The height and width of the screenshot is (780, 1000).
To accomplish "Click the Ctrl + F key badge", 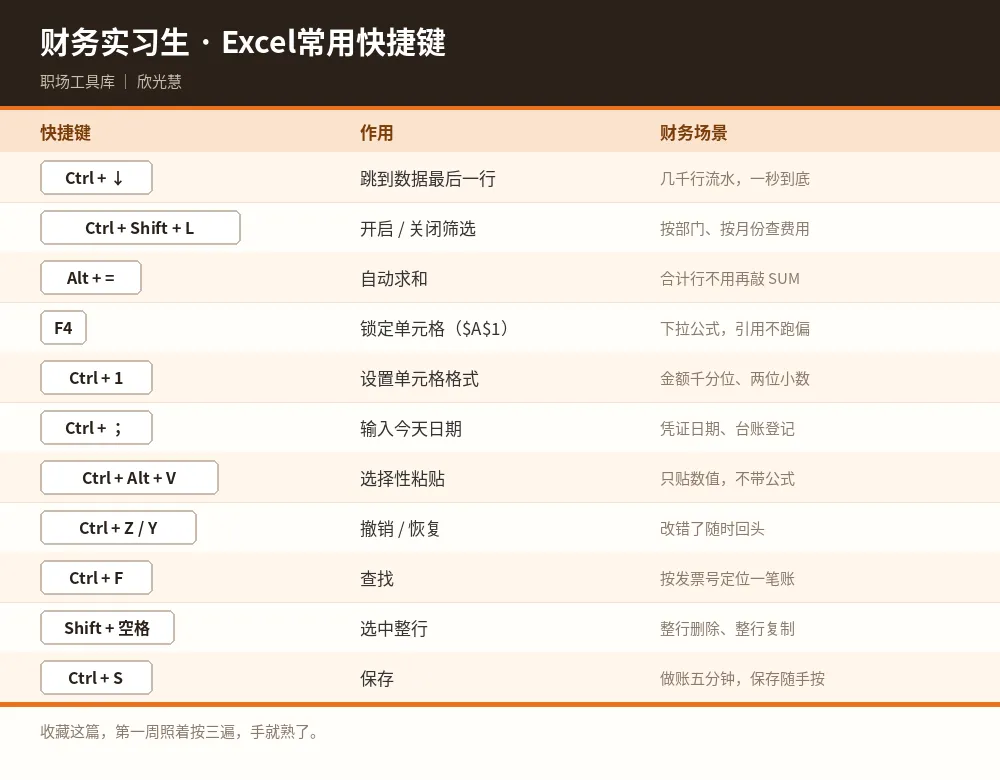I will click(x=96, y=578).
